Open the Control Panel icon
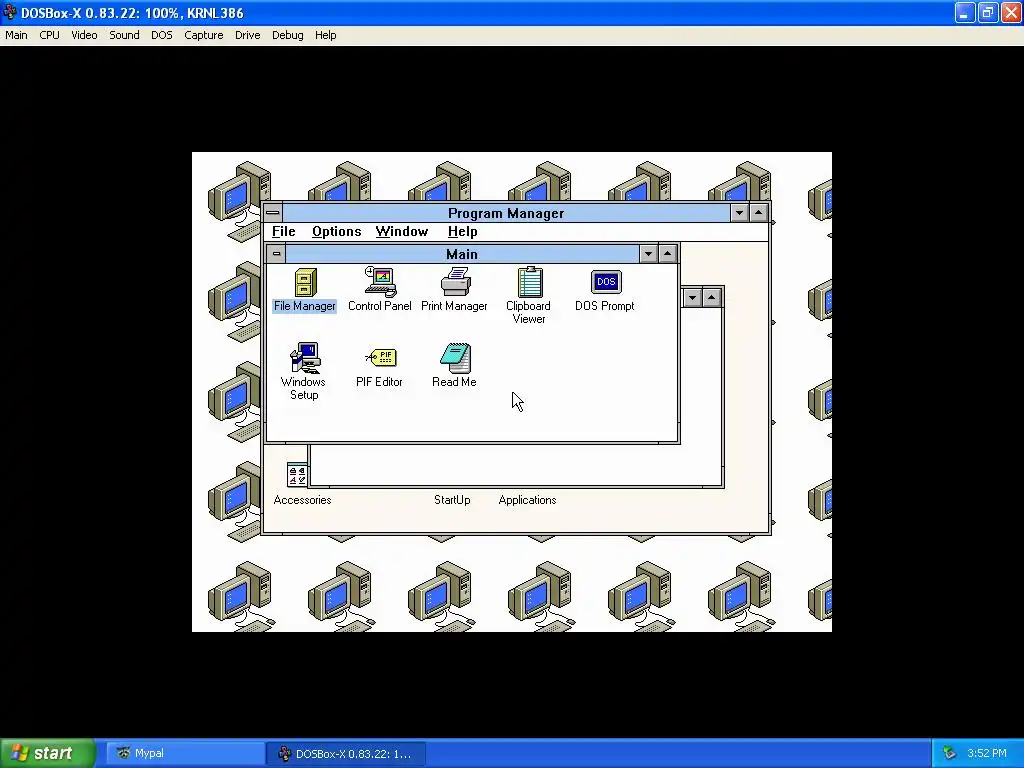Screen dimensions: 1024x768 [380, 282]
